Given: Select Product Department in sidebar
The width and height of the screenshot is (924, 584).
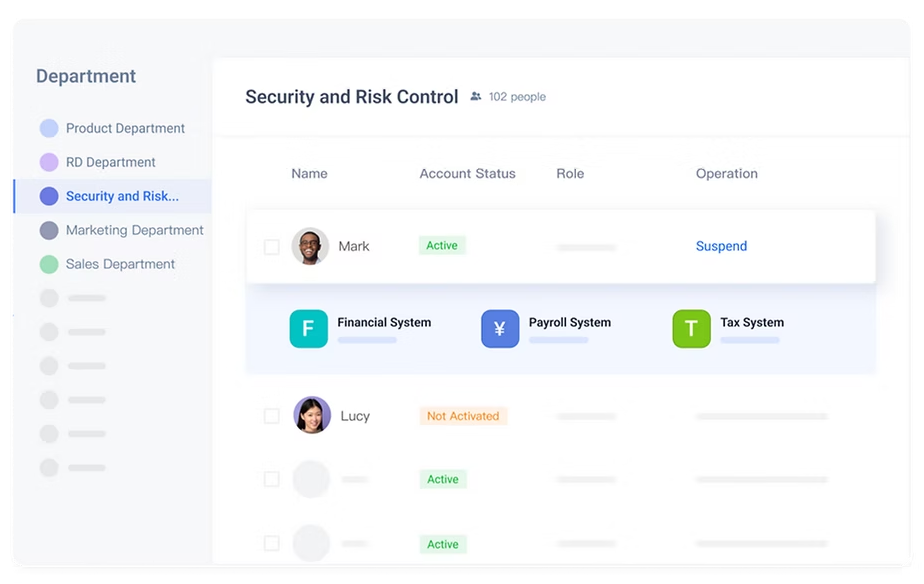Looking at the screenshot, I should 113,128.
